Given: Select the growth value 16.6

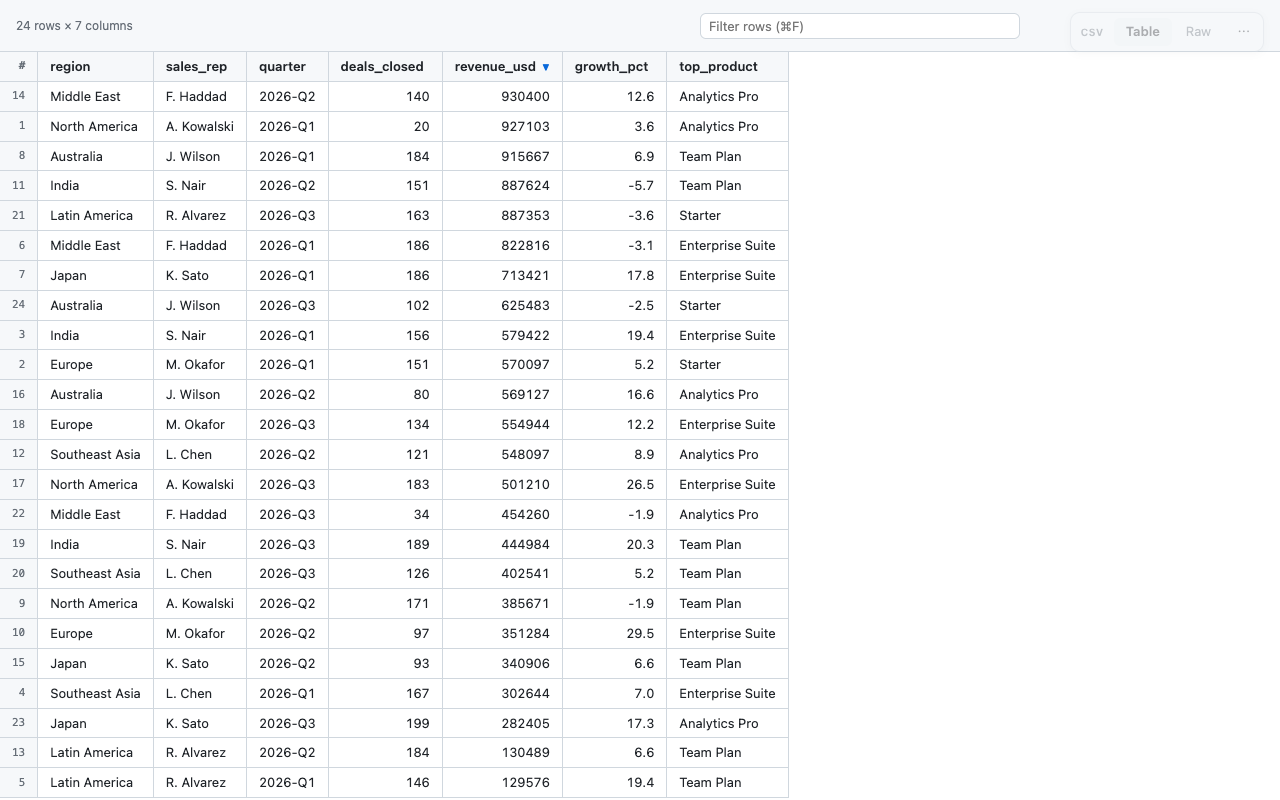Looking at the screenshot, I should (614, 395).
